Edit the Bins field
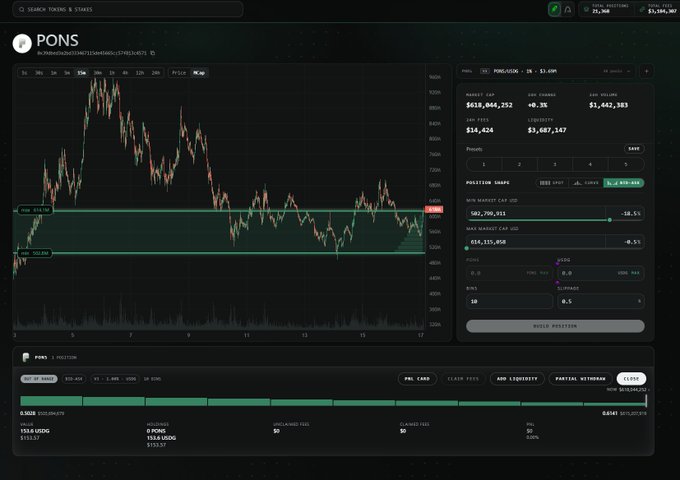Screen dimensions: 680x480 point(509,301)
